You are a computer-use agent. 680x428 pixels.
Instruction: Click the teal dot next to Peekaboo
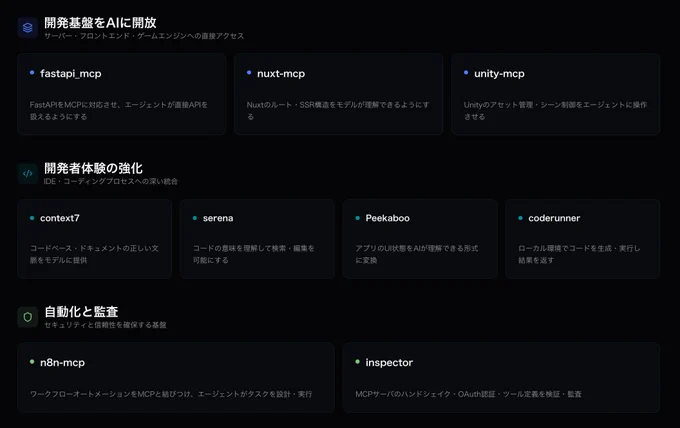357,218
